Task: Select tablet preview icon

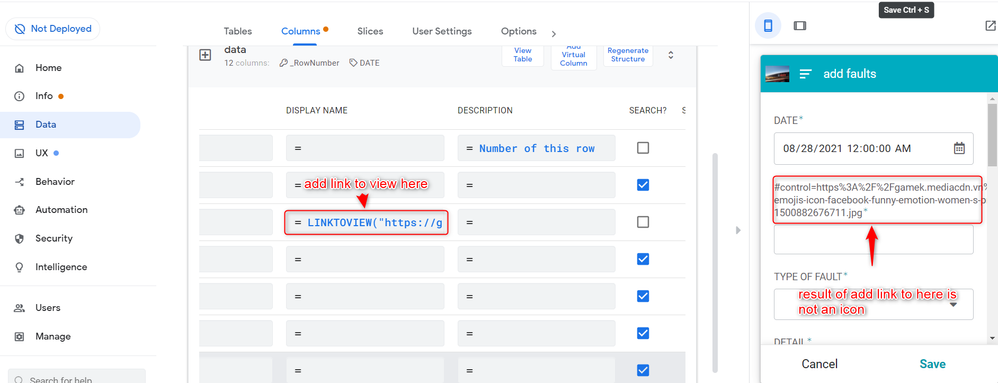Action: pyautogui.click(x=799, y=25)
